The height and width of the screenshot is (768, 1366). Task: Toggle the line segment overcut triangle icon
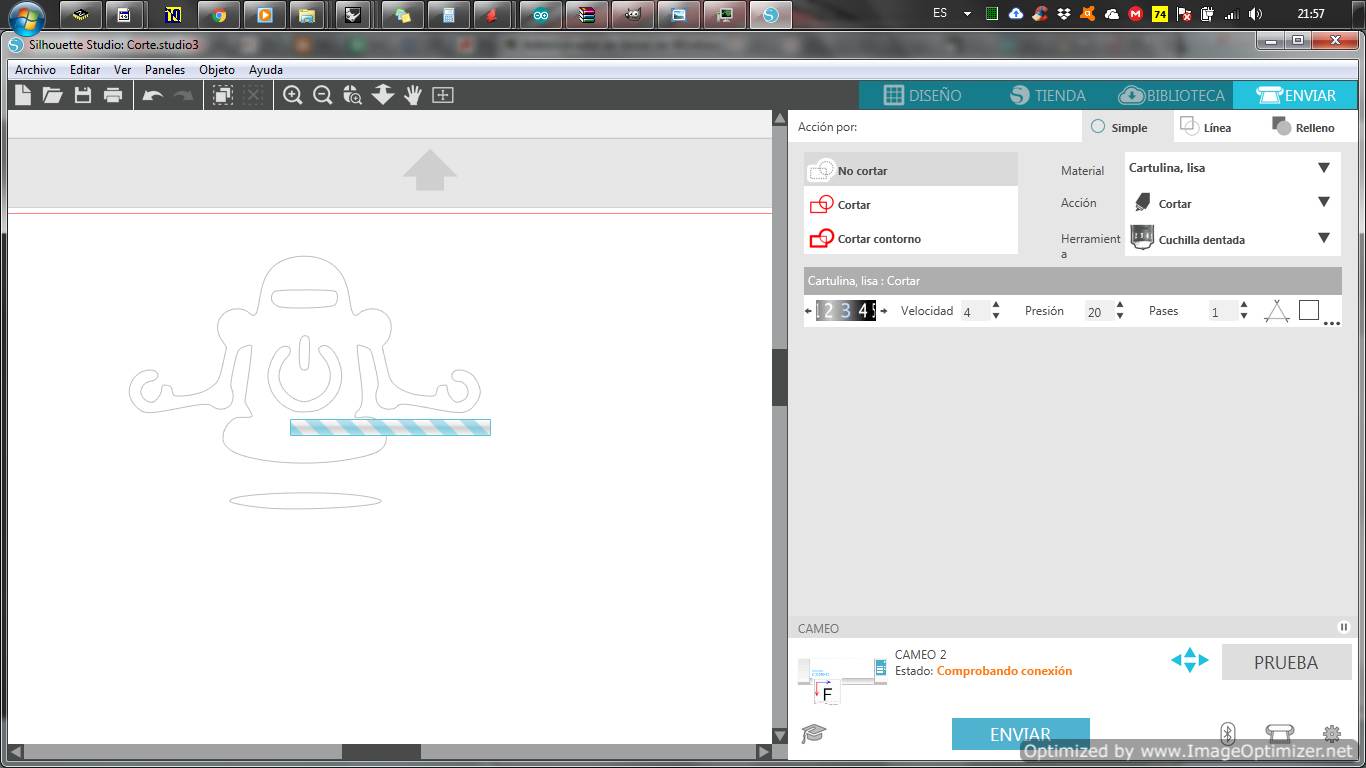click(x=1277, y=311)
